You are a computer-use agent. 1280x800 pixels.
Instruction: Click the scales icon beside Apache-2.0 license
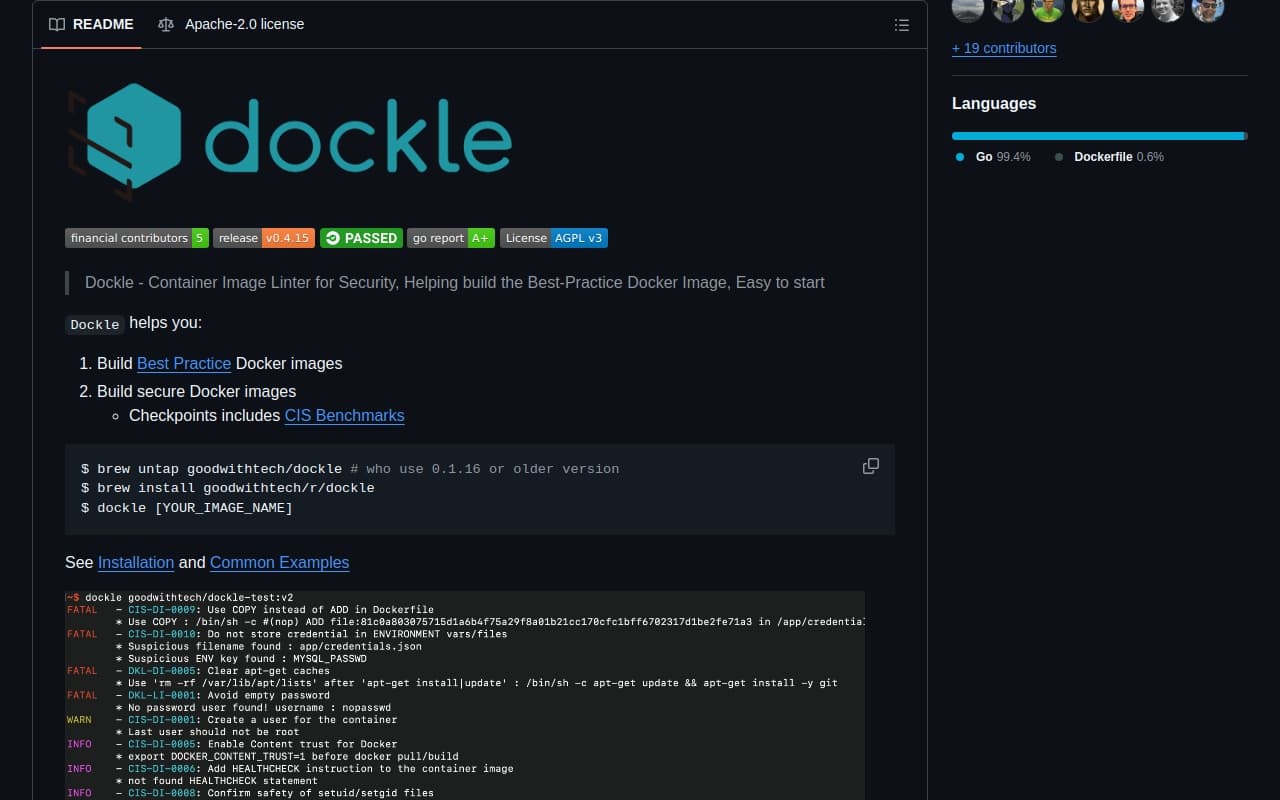tap(166, 24)
